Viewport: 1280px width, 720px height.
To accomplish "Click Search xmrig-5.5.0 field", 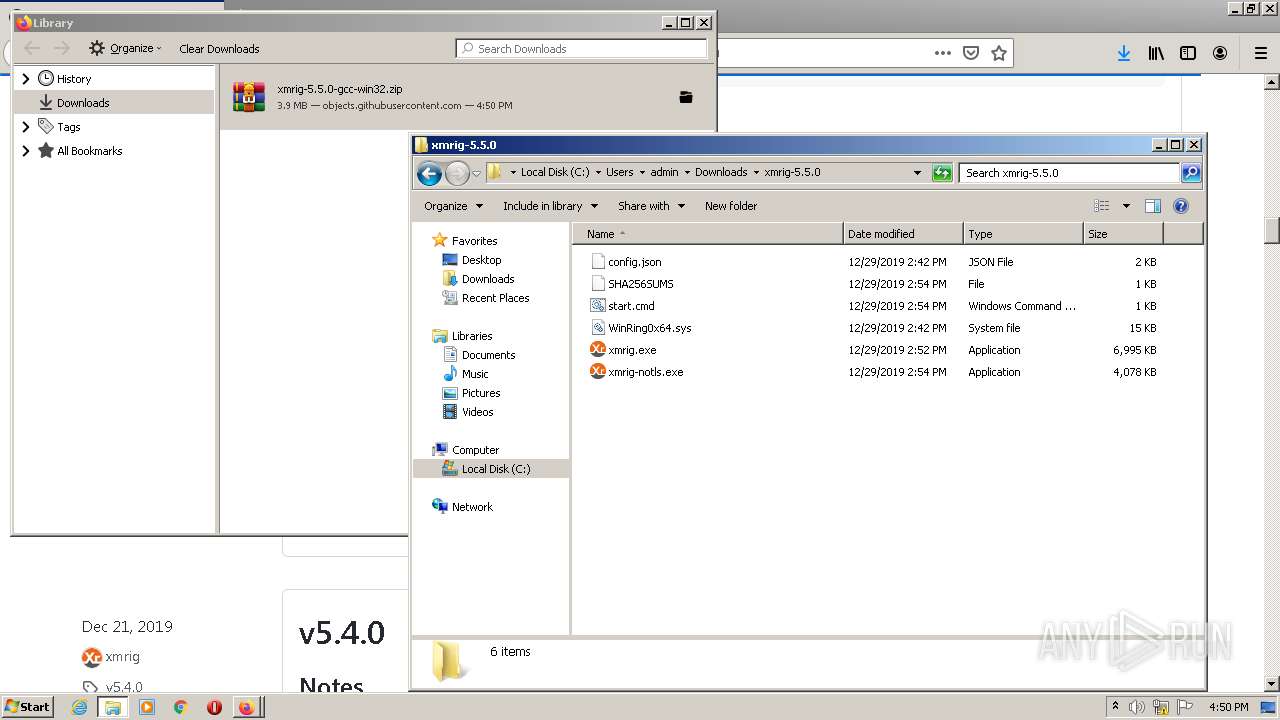I will pos(1069,173).
